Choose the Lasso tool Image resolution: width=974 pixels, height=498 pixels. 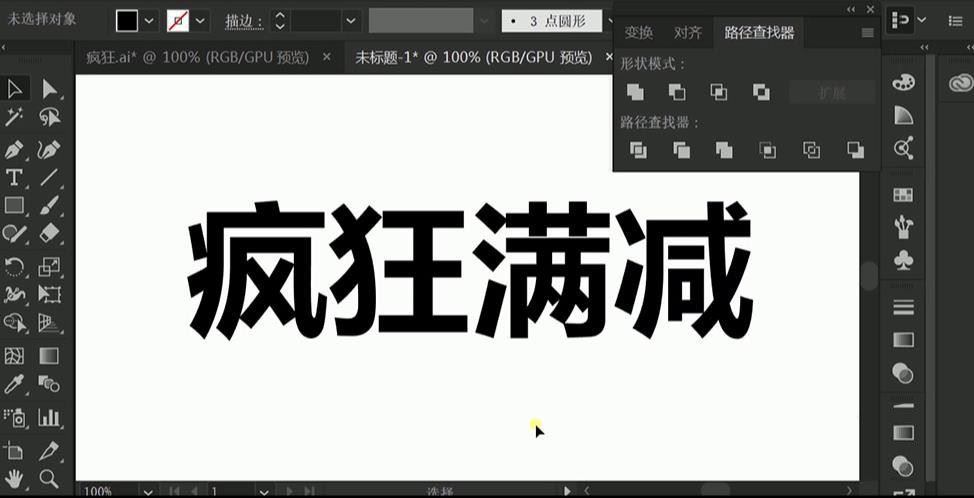49,117
